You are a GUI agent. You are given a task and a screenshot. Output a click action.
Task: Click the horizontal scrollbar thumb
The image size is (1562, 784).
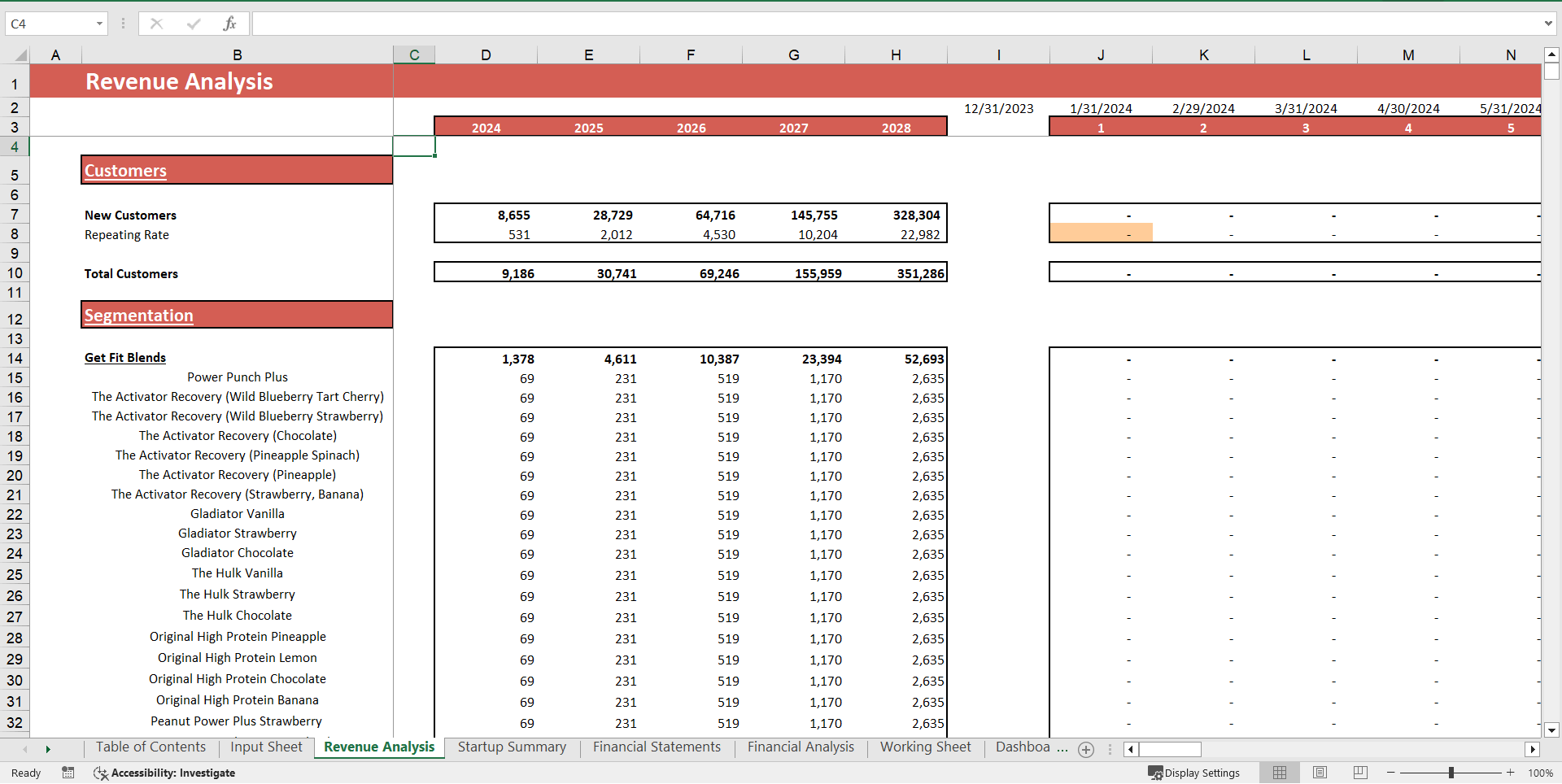[1170, 750]
